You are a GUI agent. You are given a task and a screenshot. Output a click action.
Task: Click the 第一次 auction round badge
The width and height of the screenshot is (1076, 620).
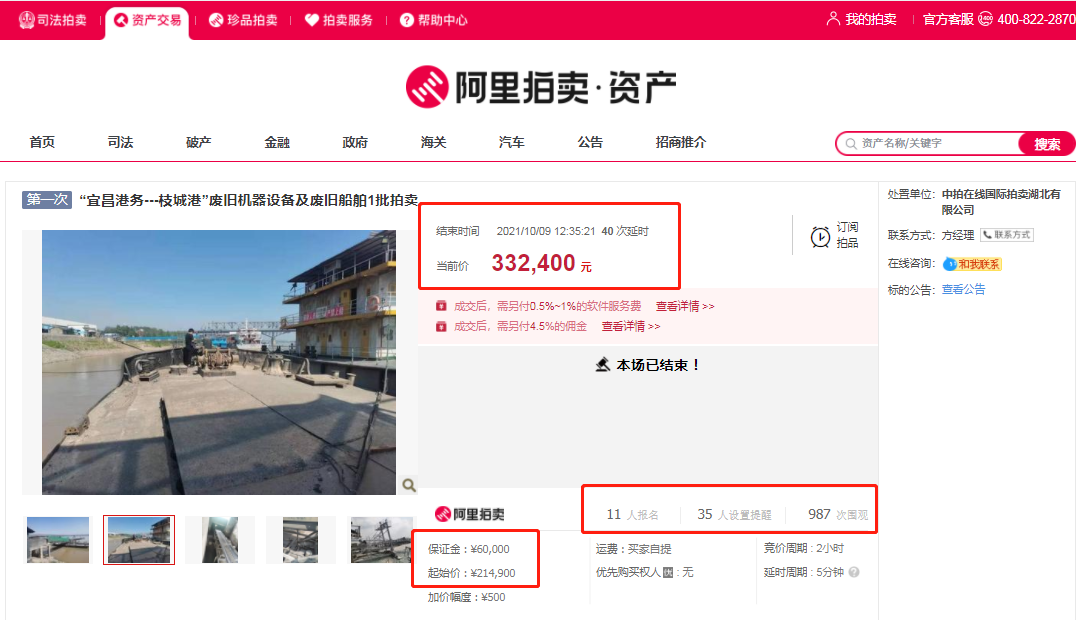point(47,200)
